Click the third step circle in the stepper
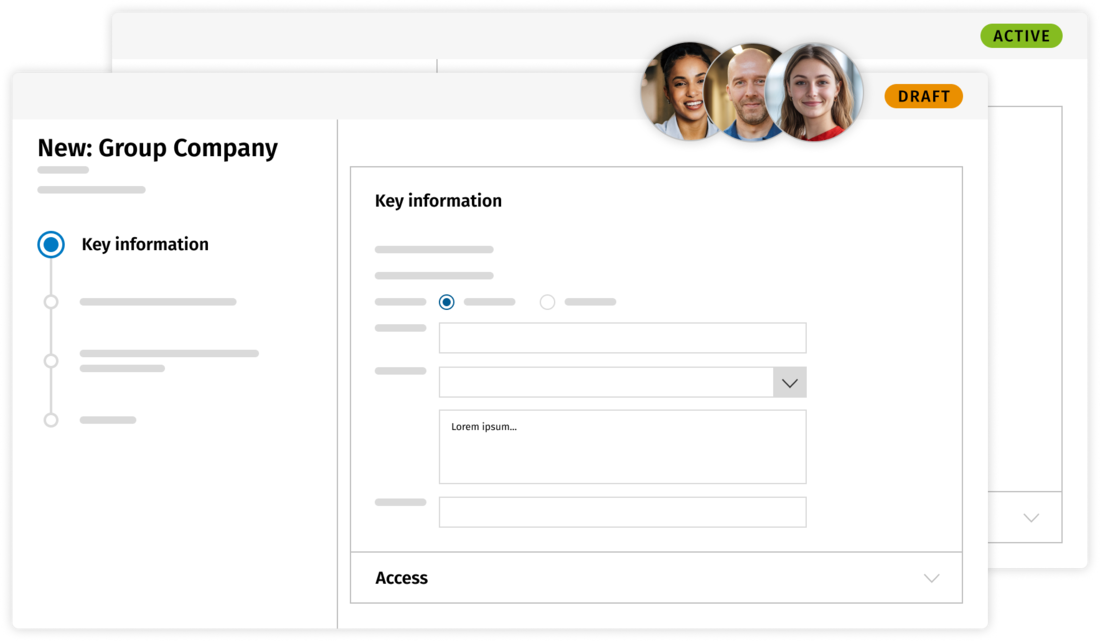The image size is (1100, 641). click(51, 361)
